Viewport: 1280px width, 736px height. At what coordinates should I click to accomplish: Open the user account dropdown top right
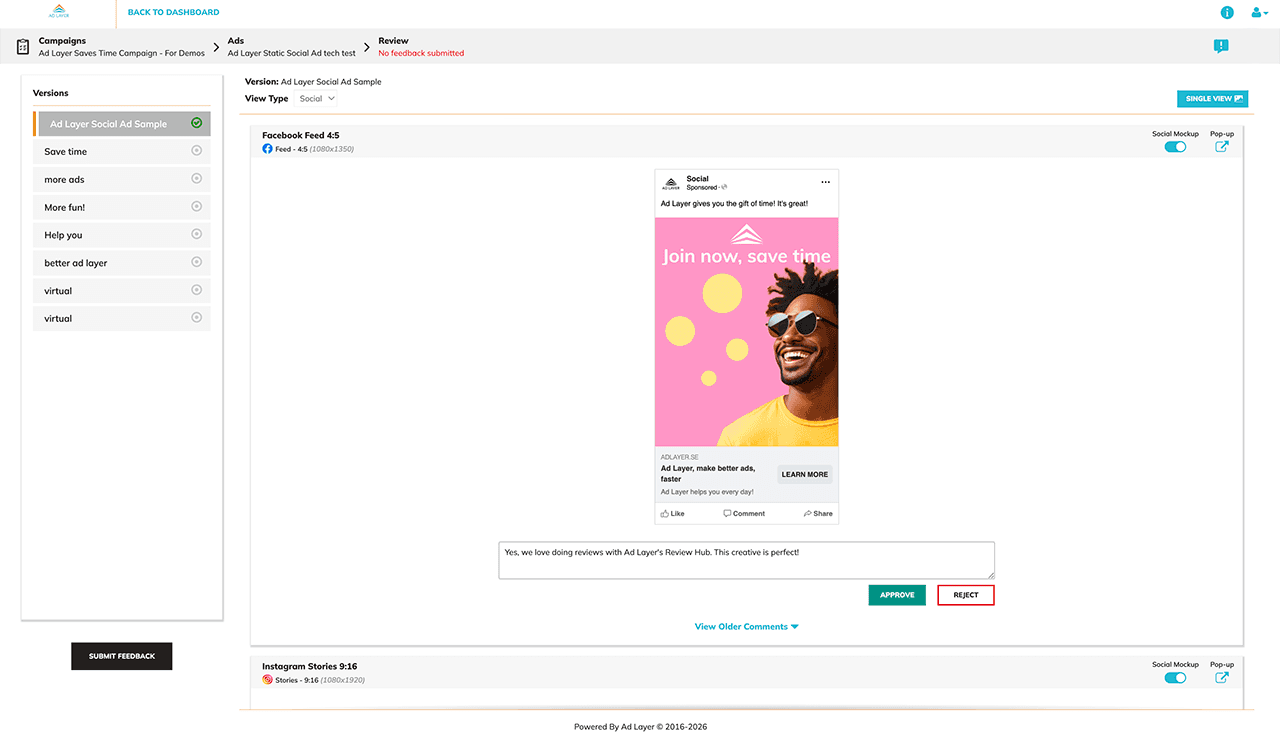point(1258,12)
